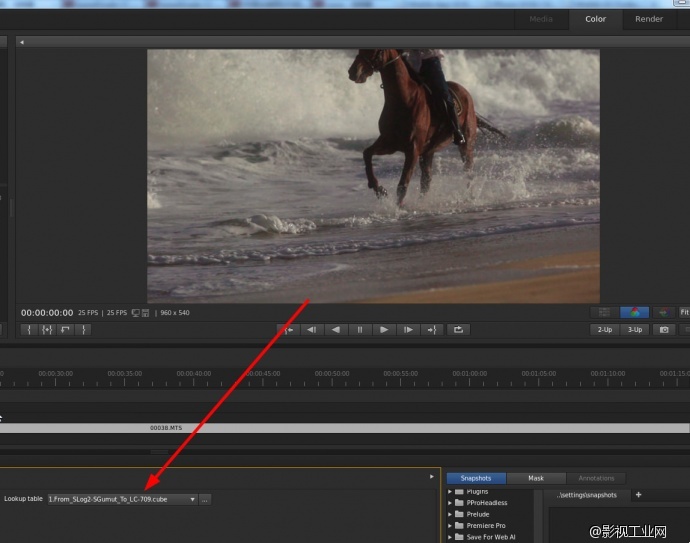Open the ..\settings\snapshots tab
This screenshot has width=690, height=543.
(587, 495)
